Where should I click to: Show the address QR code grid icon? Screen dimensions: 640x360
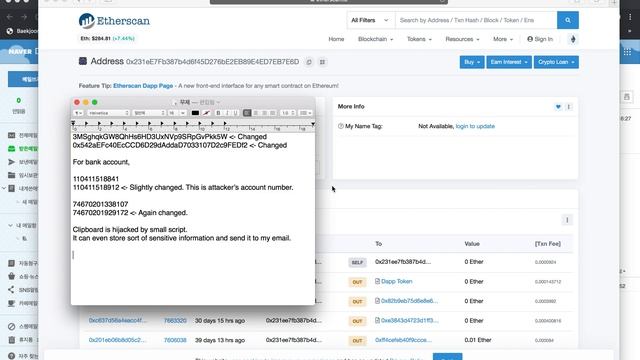coord(322,62)
